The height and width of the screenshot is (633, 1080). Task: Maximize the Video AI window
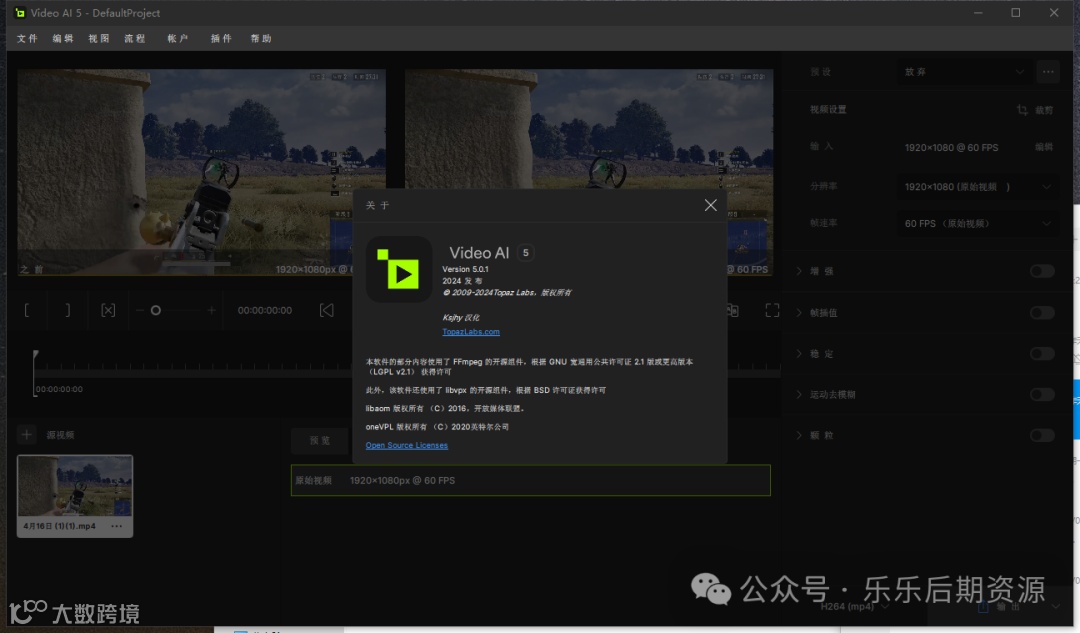1015,12
